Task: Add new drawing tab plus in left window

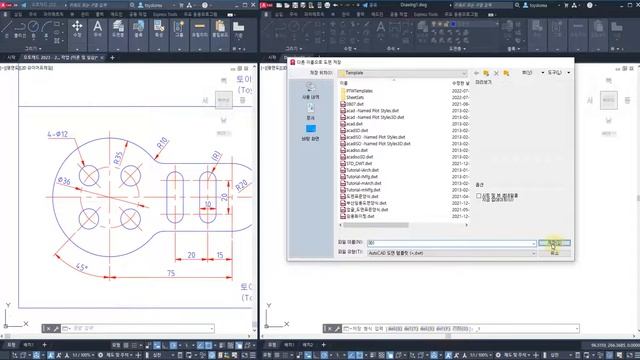Action: point(112,58)
